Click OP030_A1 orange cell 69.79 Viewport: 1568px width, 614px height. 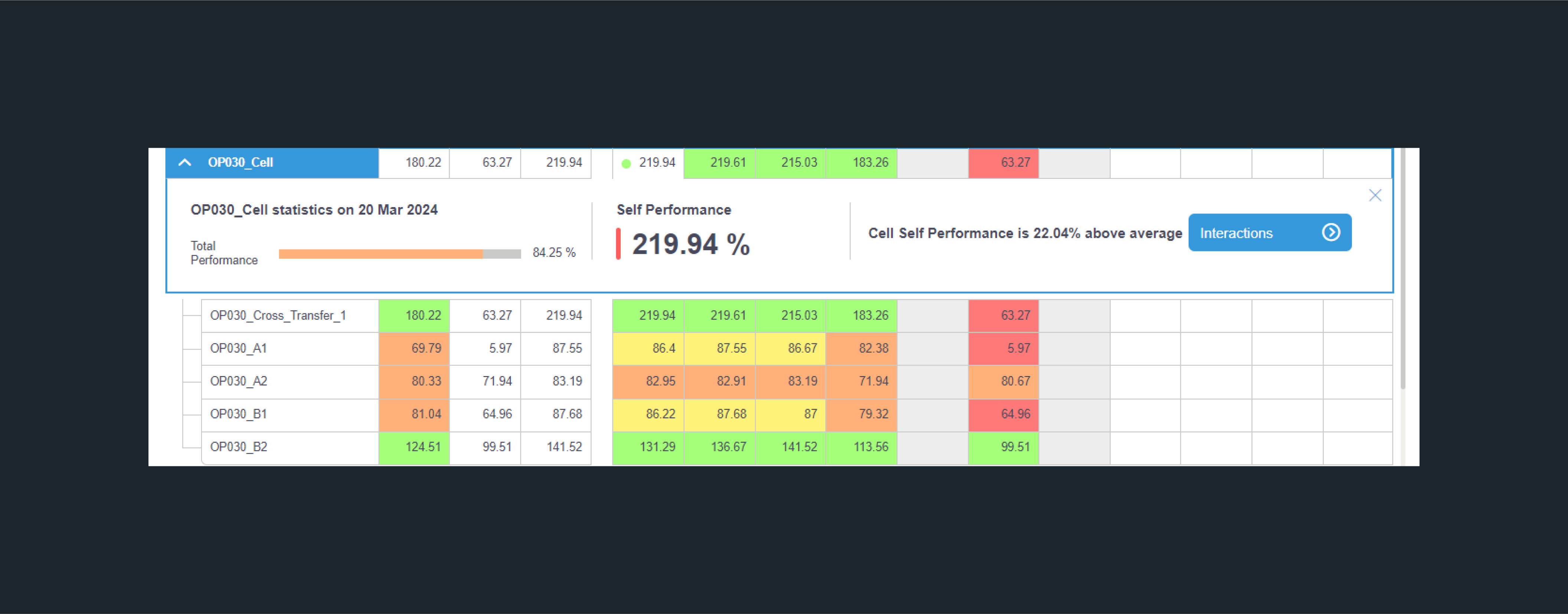414,348
